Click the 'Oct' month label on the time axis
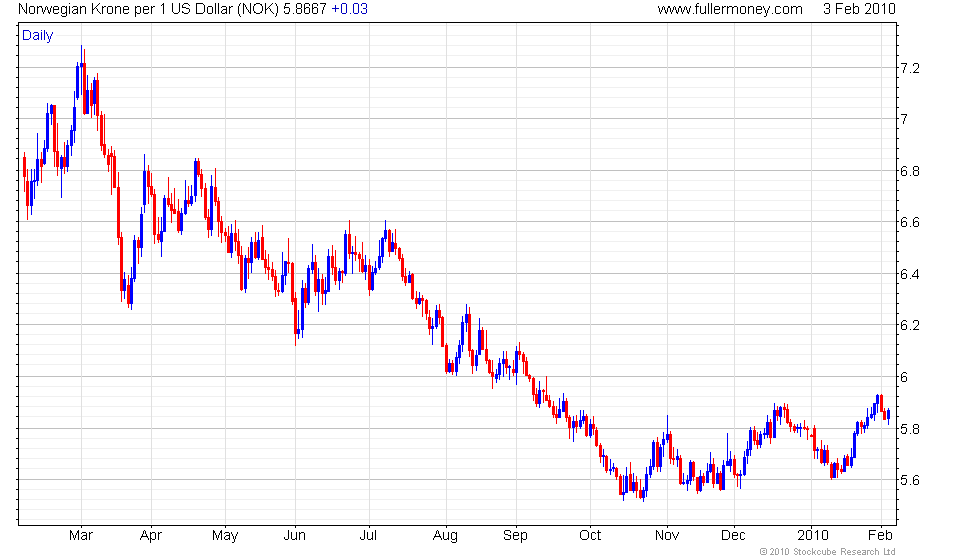 (590, 536)
